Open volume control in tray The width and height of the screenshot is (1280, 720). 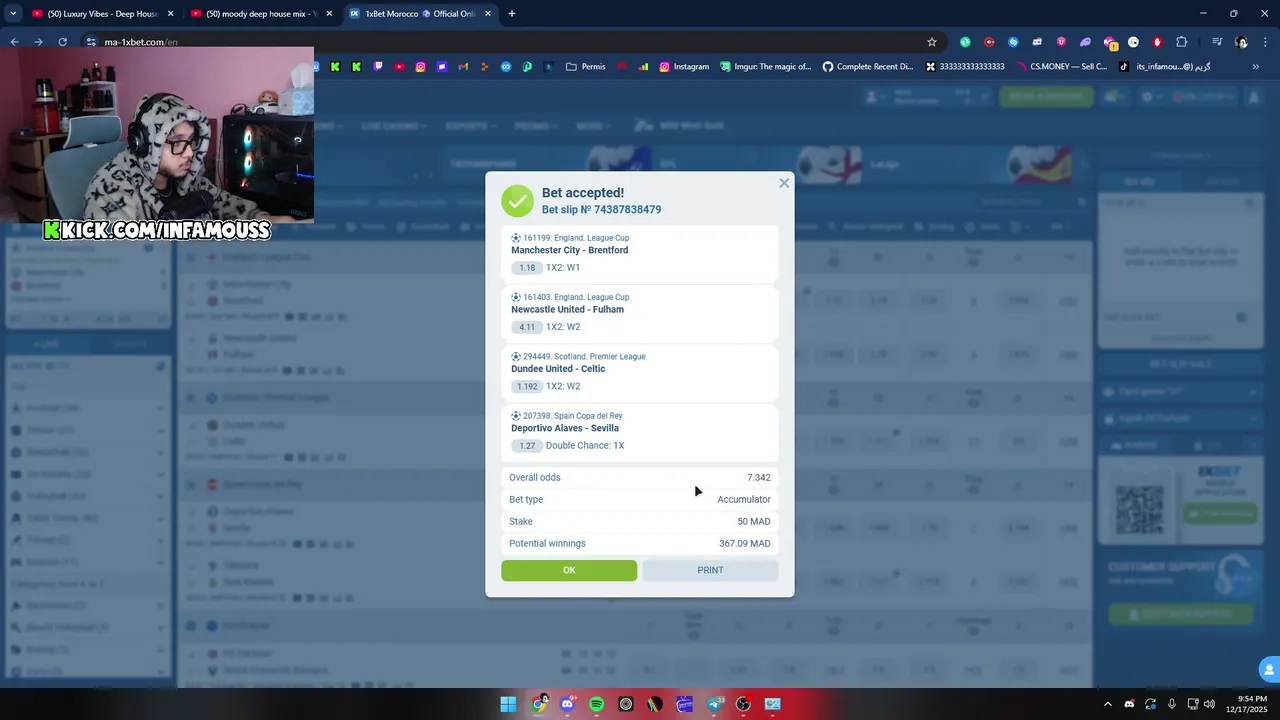click(x=1209, y=704)
